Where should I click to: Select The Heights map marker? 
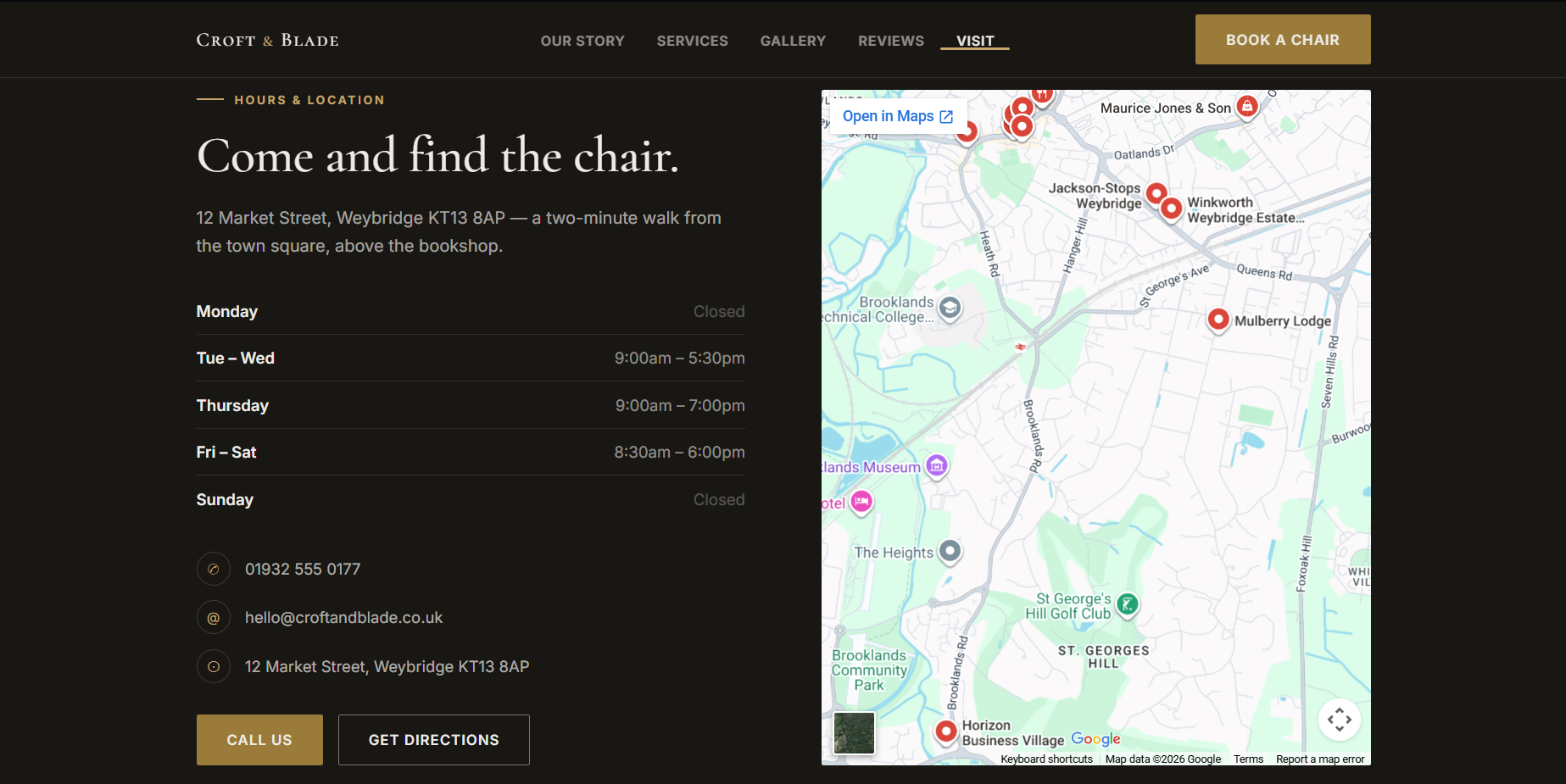click(x=950, y=552)
